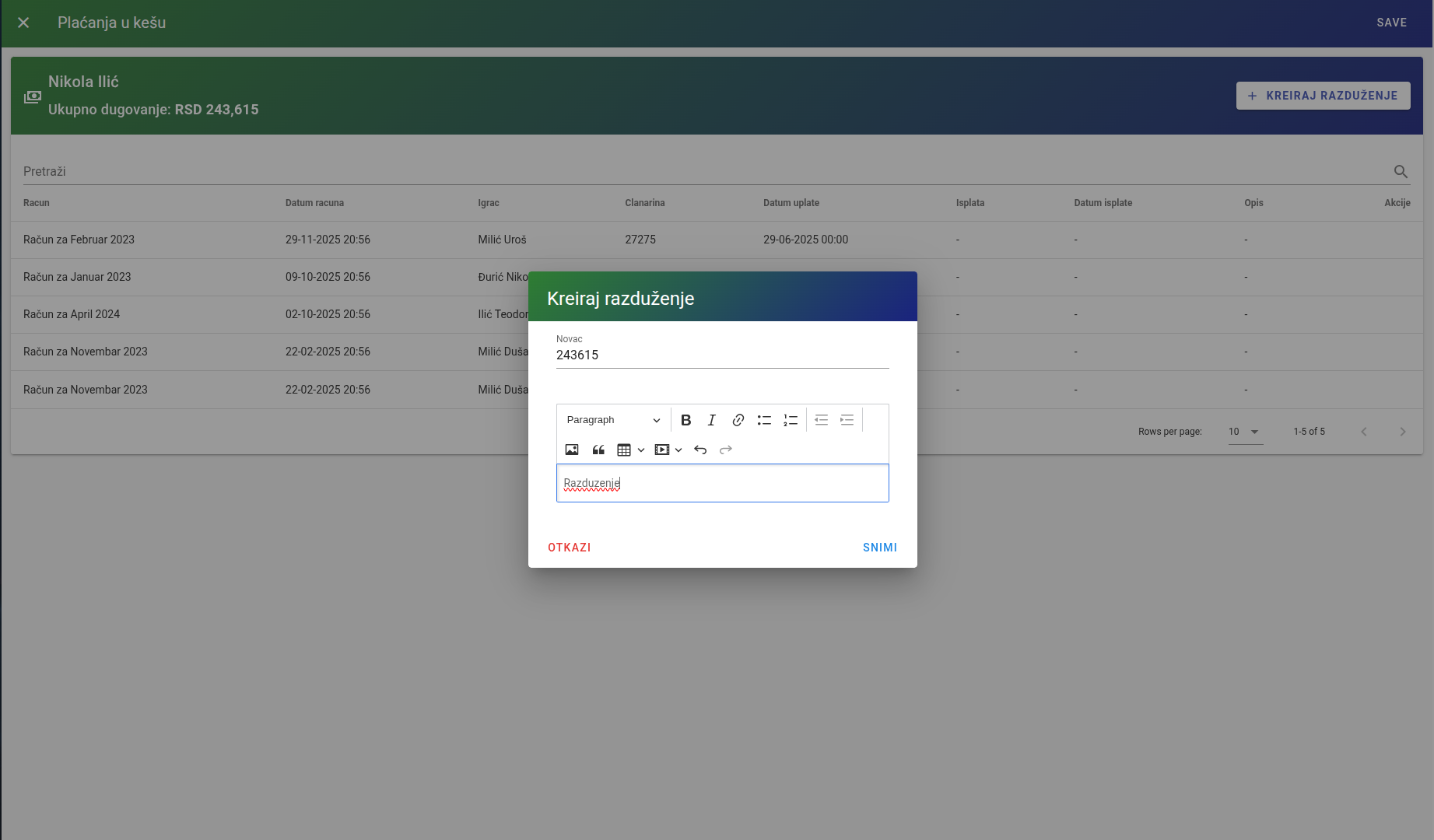Screen dimensions: 1434x840
Task: Click SAVE in the top bar
Action: 1391,23
